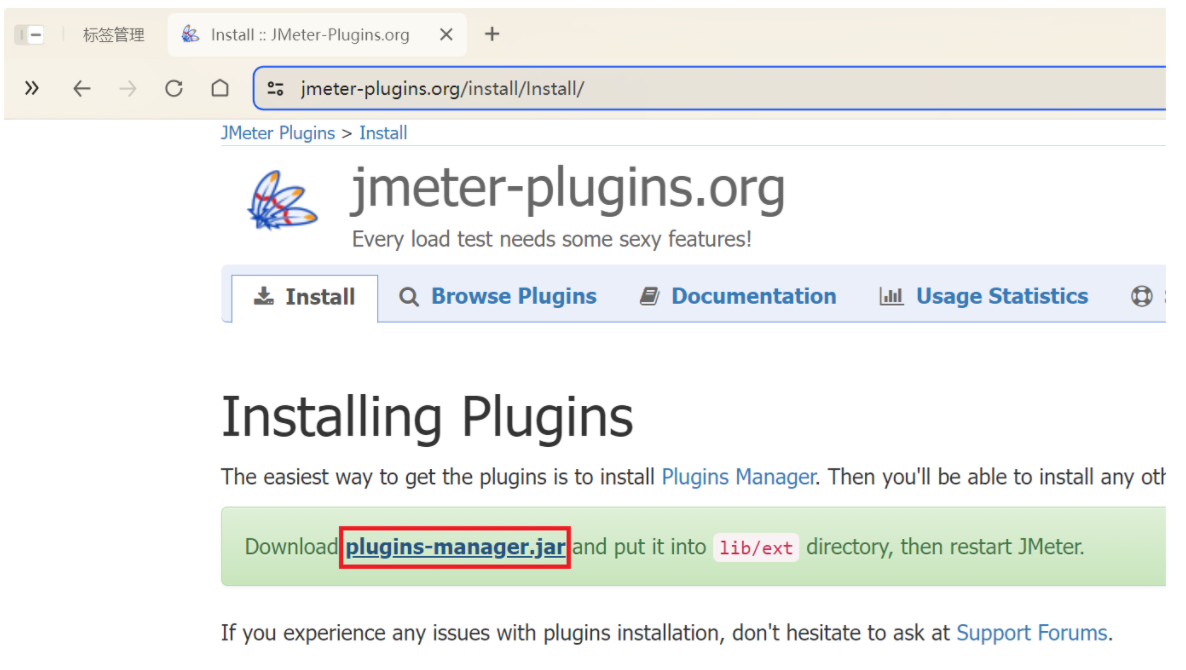1186x670 pixels.
Task: Click the bar chart icon beside Usage Statistics
Action: pos(891,296)
